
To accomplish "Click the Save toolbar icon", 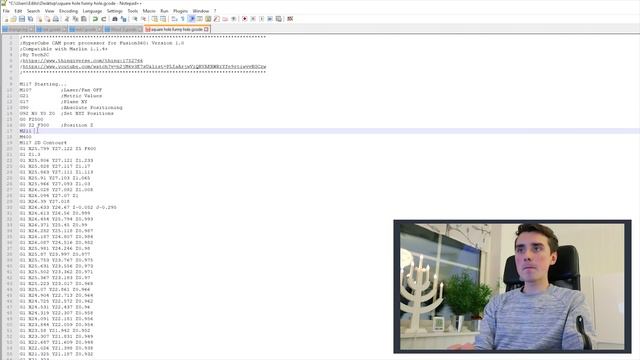I will pyautogui.click(x=22, y=19).
